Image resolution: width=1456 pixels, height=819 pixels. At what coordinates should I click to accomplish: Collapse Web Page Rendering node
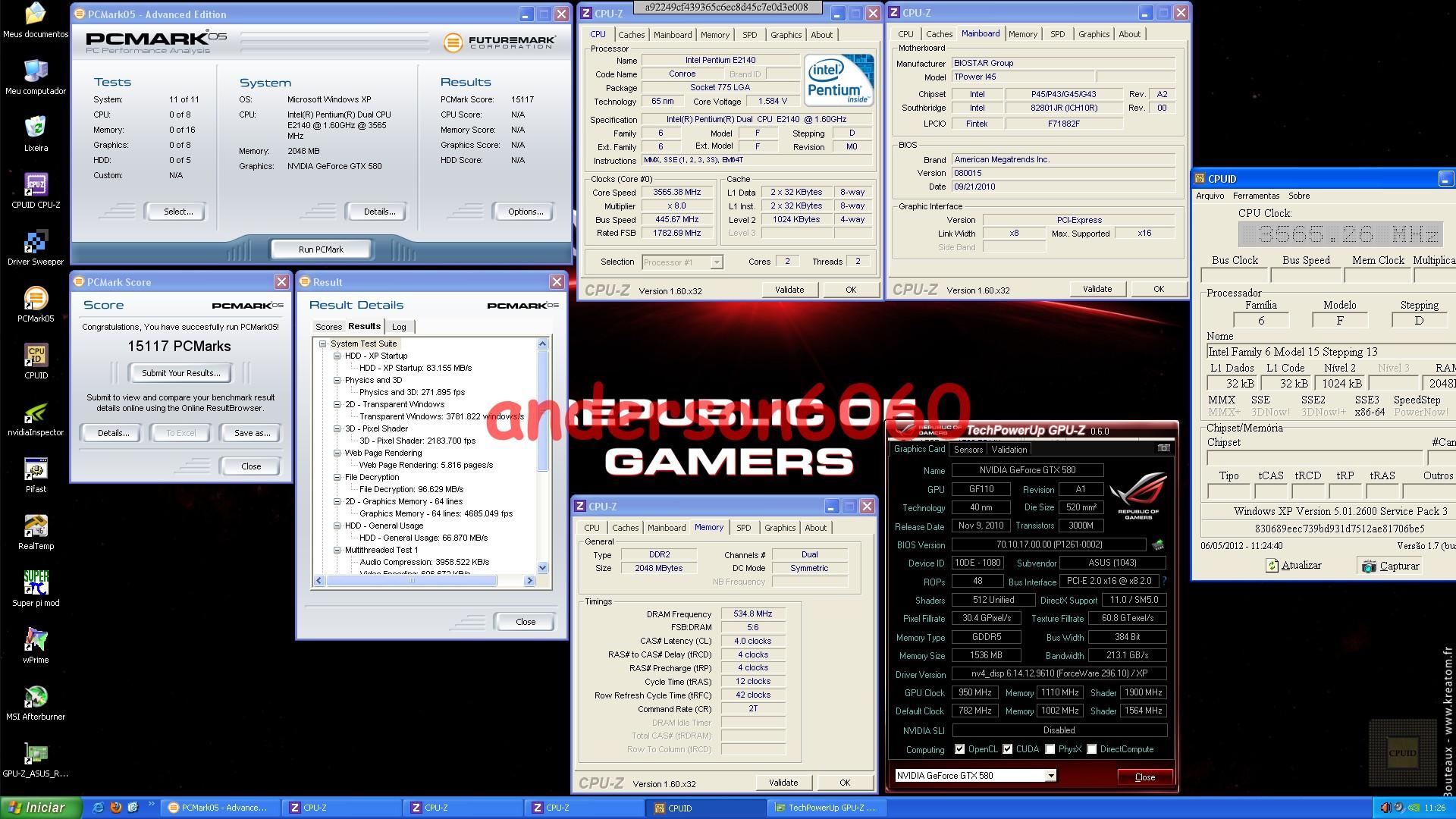tap(337, 453)
